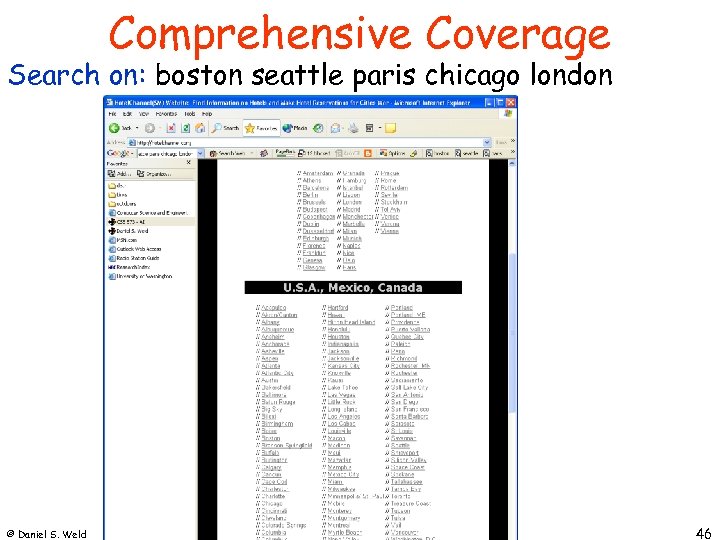Close the Favorites side panel

(x=189, y=163)
